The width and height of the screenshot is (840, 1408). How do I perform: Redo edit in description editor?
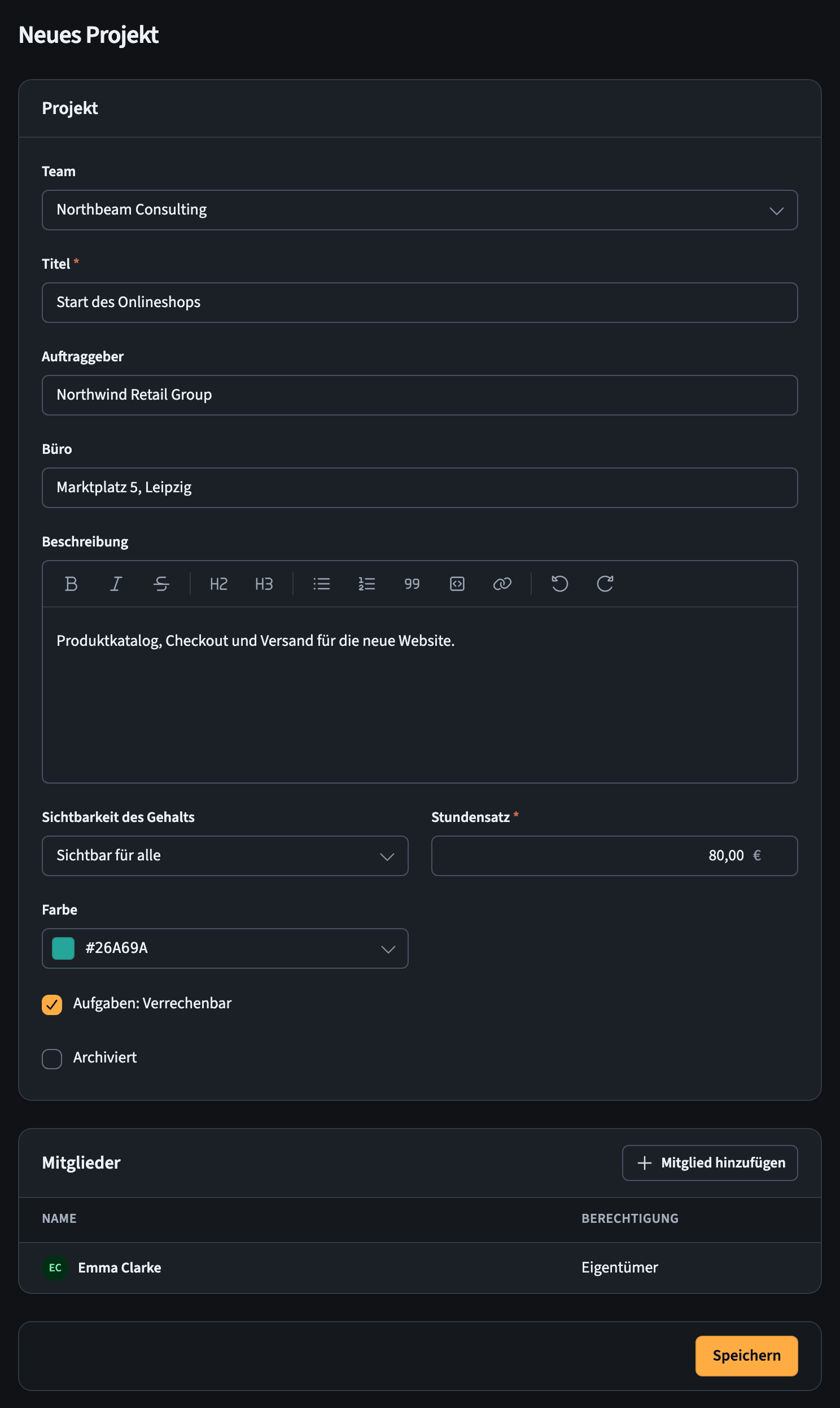[x=605, y=583]
